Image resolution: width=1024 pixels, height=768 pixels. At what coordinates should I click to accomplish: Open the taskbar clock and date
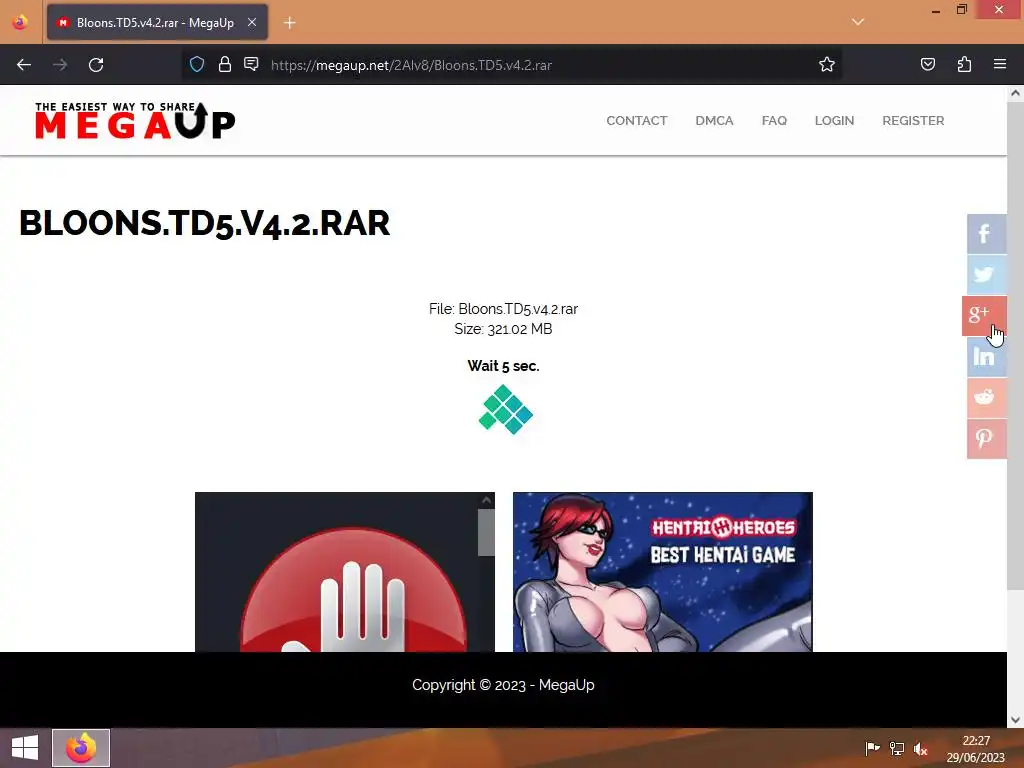pos(976,748)
